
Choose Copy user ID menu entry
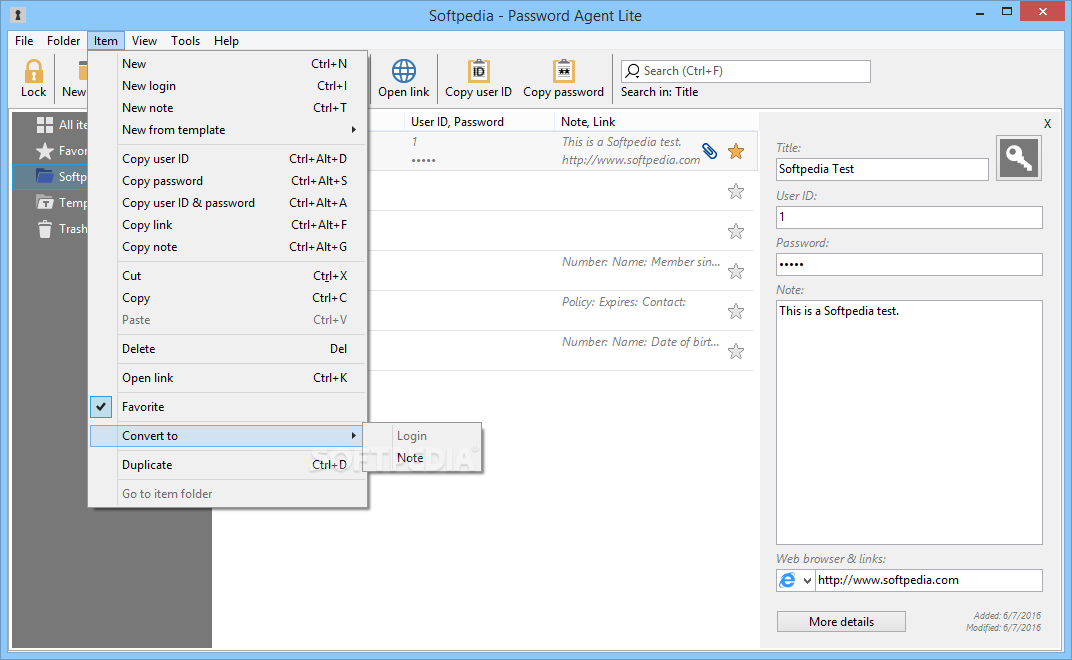228,159
